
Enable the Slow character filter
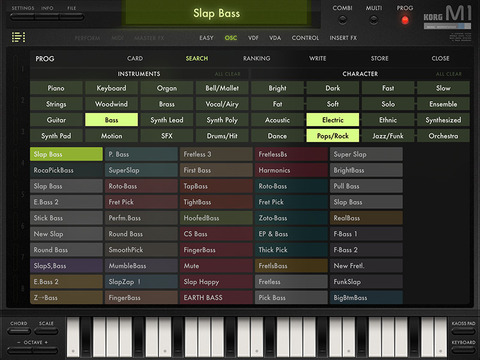point(443,88)
